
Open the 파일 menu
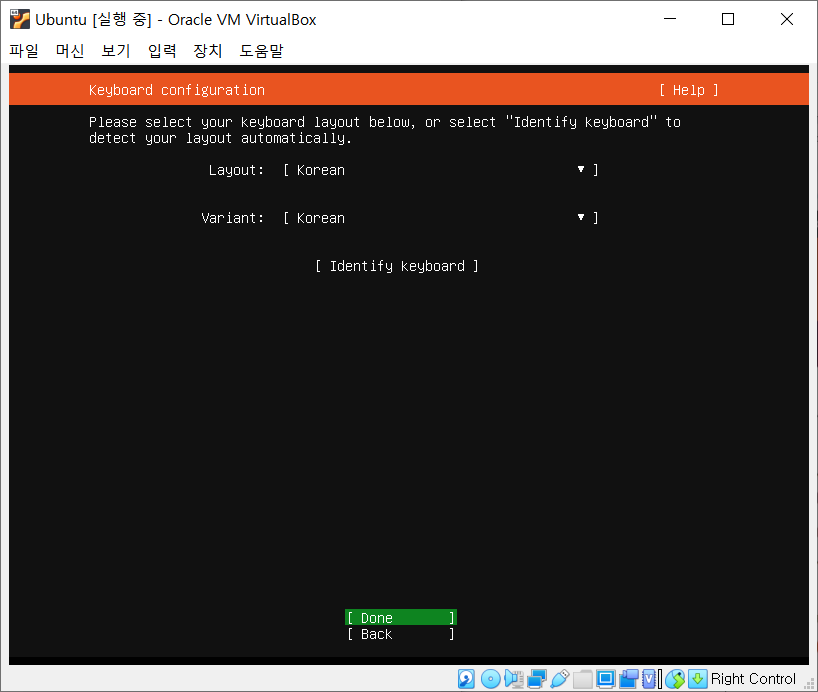coord(24,51)
